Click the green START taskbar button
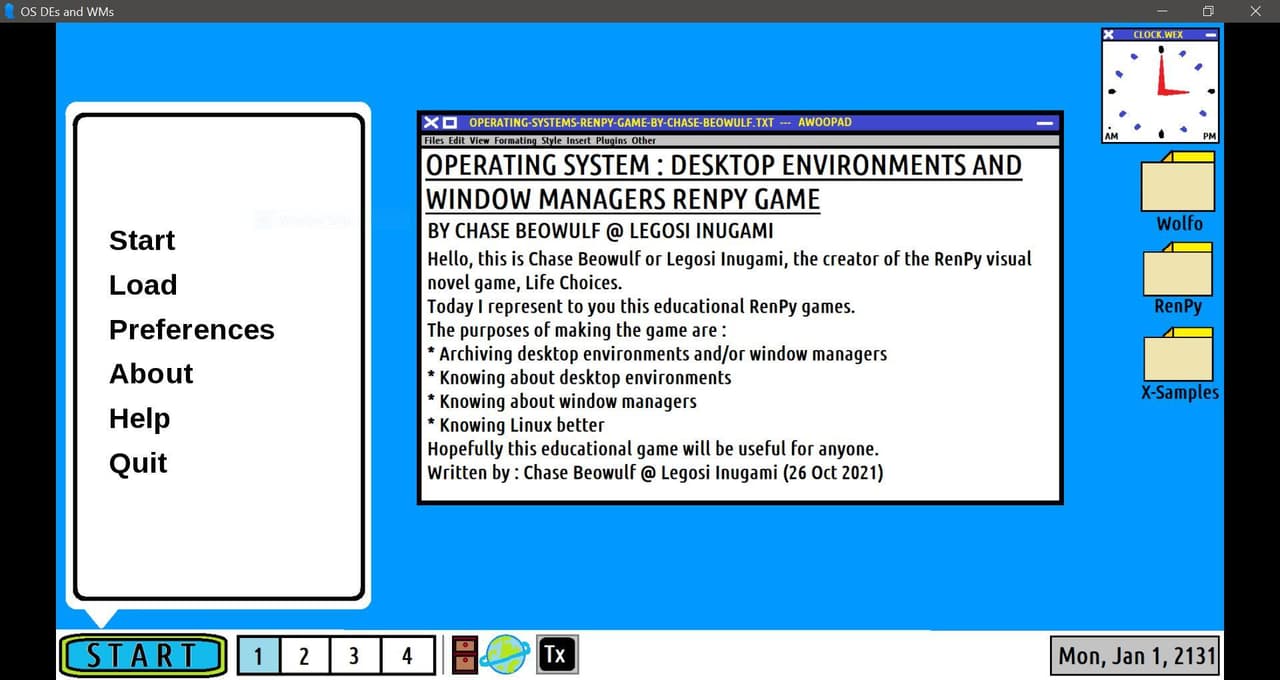Viewport: 1280px width, 680px height. coord(143,656)
